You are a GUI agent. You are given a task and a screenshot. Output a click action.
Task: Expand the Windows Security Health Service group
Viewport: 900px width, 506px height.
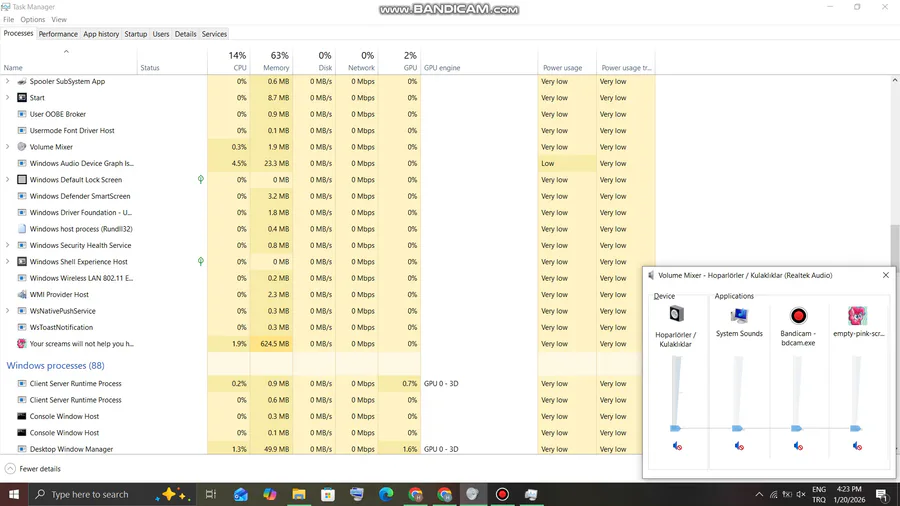pos(7,245)
